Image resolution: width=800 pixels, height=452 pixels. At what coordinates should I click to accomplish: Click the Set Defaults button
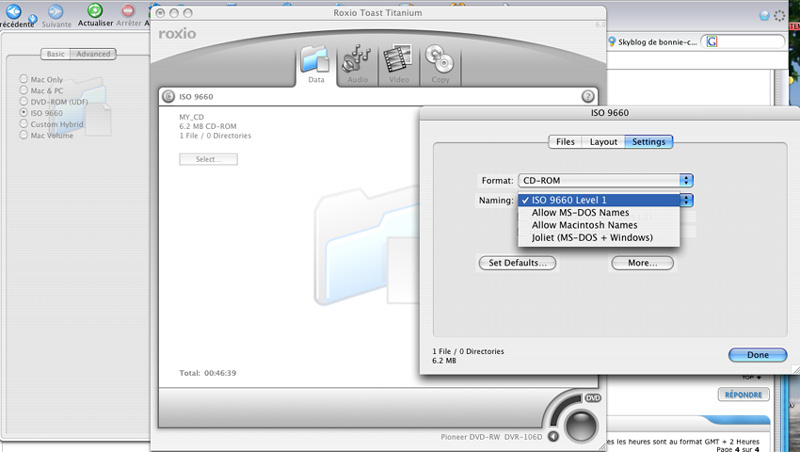pyautogui.click(x=517, y=263)
